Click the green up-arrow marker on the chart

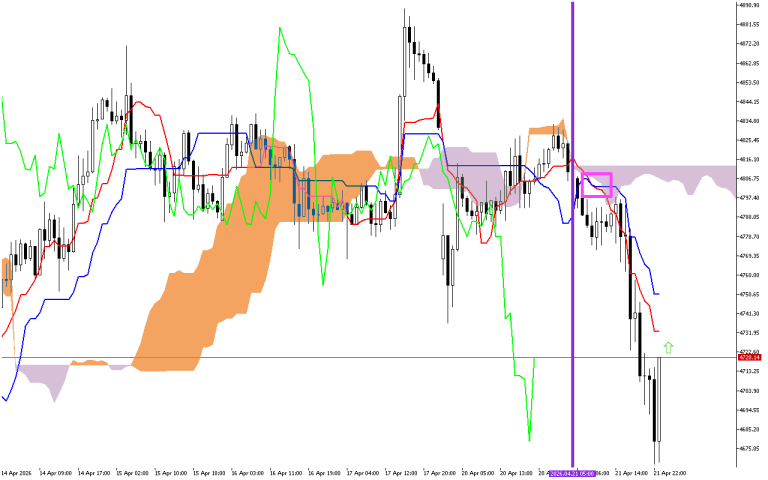pos(668,348)
